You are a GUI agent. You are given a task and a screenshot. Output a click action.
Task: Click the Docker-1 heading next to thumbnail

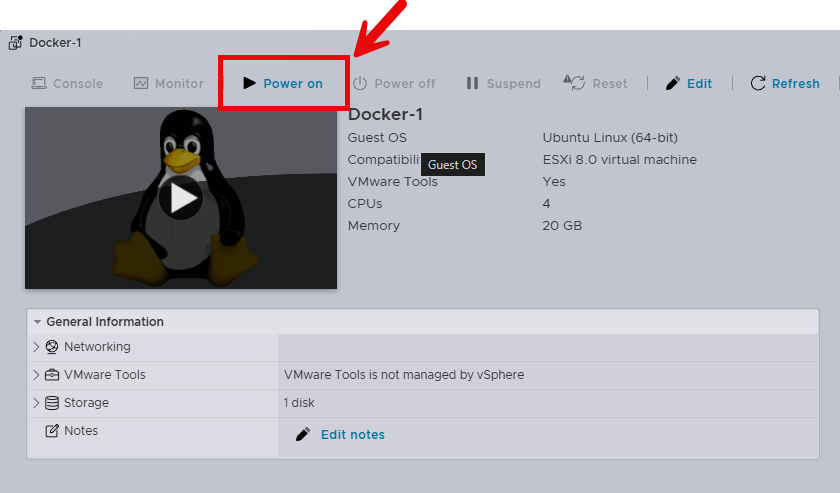tap(385, 114)
